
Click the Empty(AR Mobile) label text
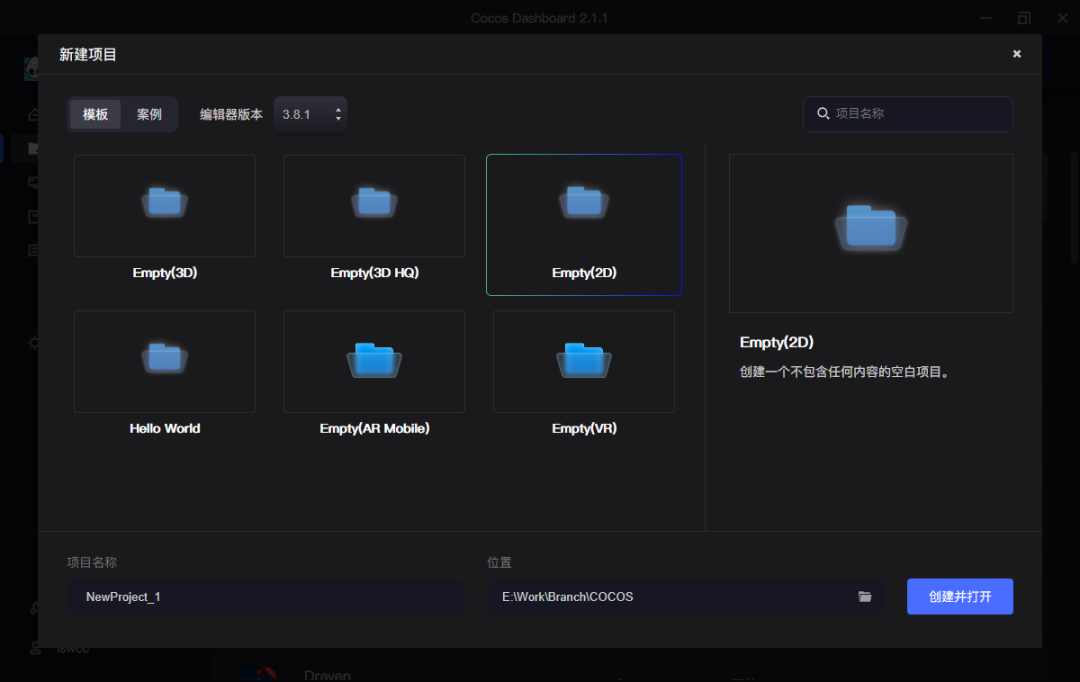374,428
